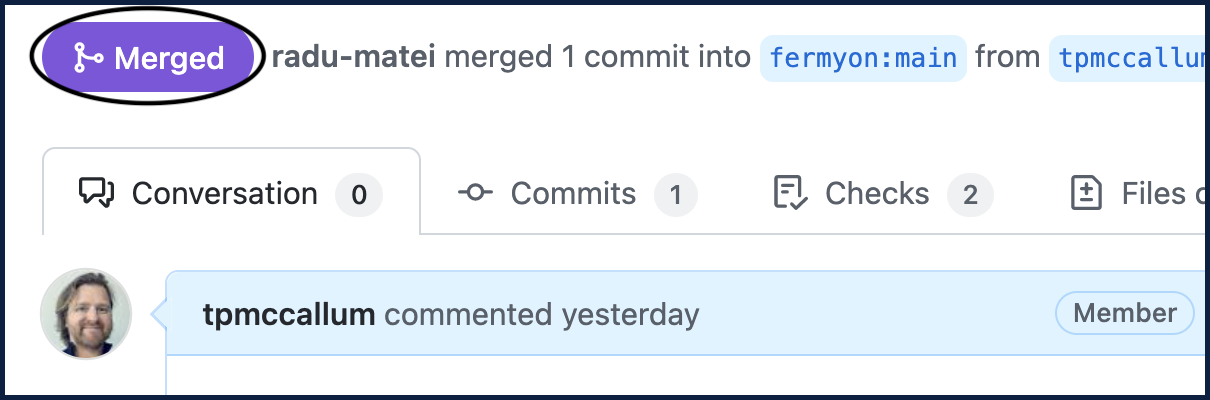Click the Files changed diff icon
This screenshot has height=400, width=1210.
(1085, 193)
